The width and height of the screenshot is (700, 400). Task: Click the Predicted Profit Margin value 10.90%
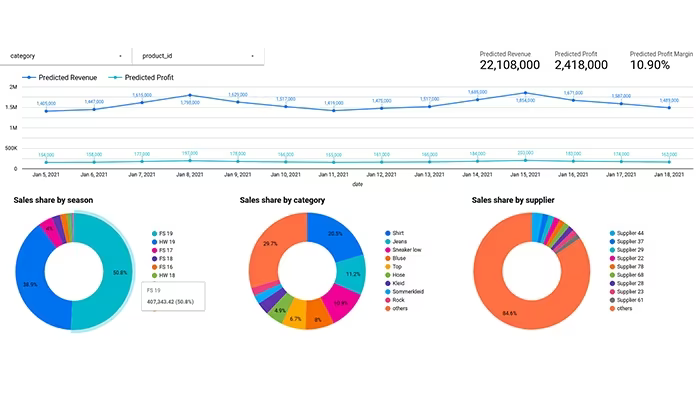coord(650,65)
